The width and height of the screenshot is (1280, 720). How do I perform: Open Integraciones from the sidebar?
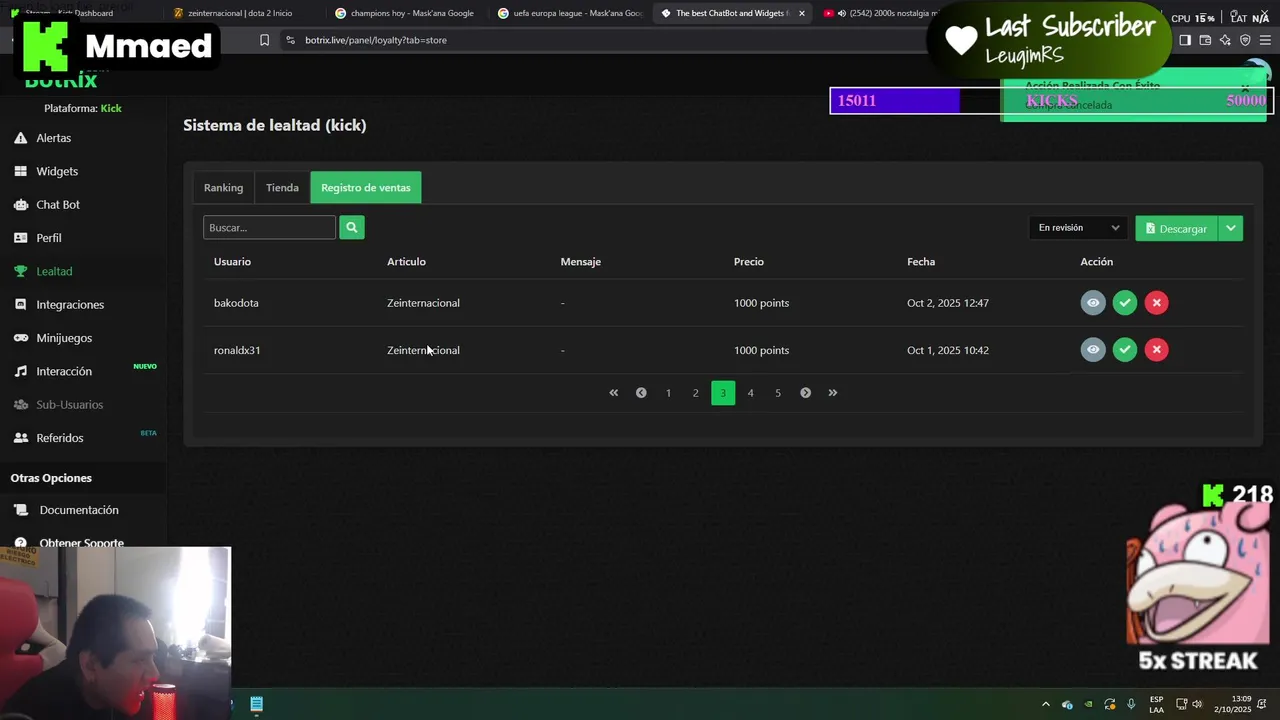click(70, 304)
